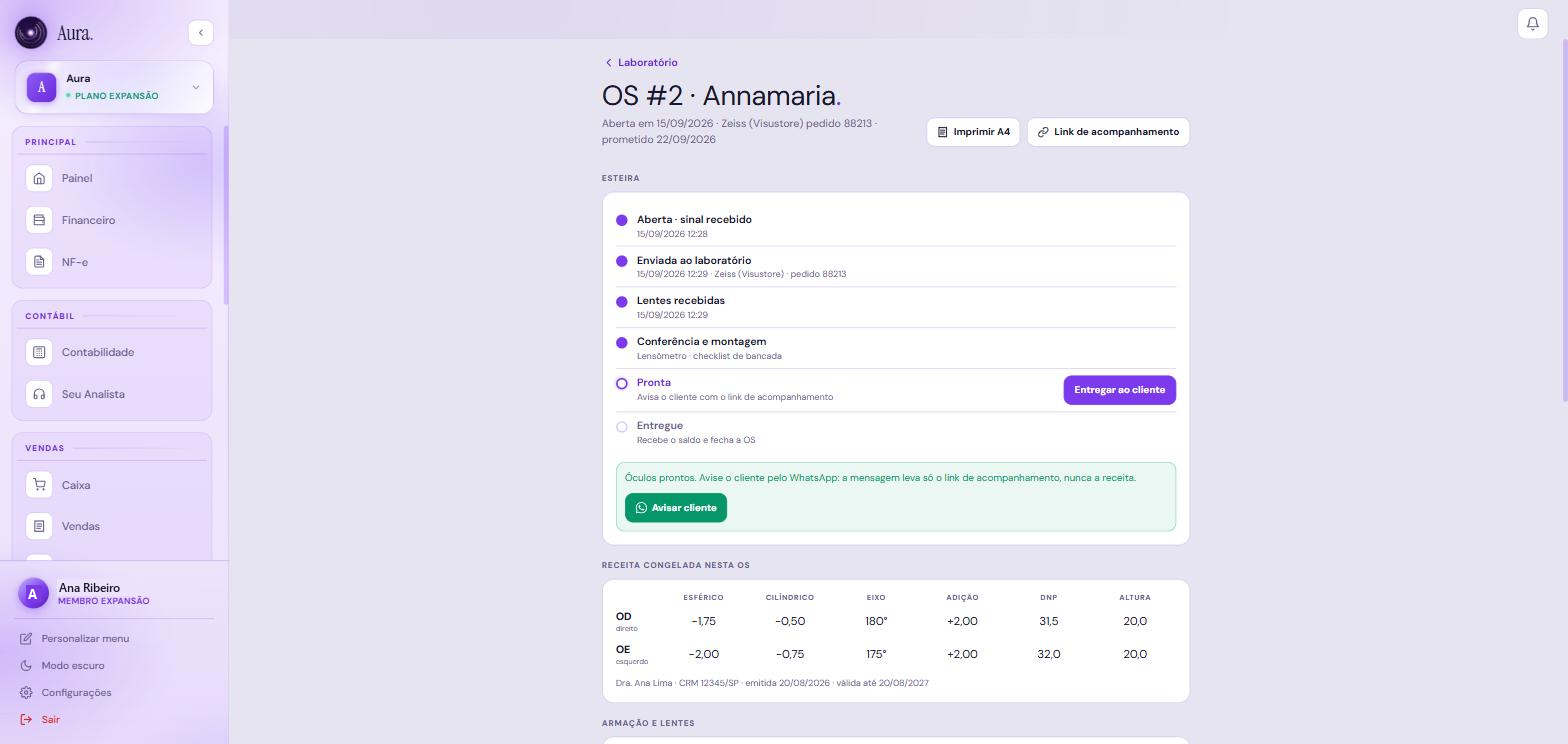Click the Vendas list icon
This screenshot has width=1568, height=744.
[x=39, y=526]
